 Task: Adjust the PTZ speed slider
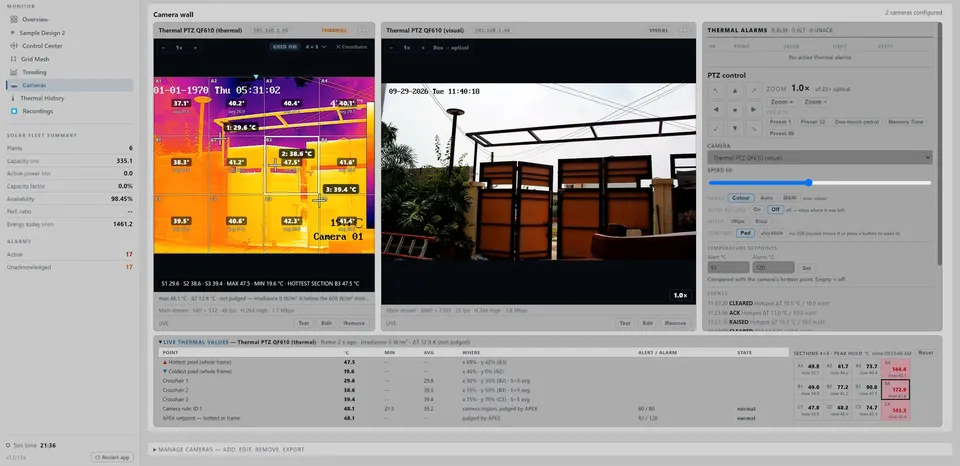[x=820, y=182]
